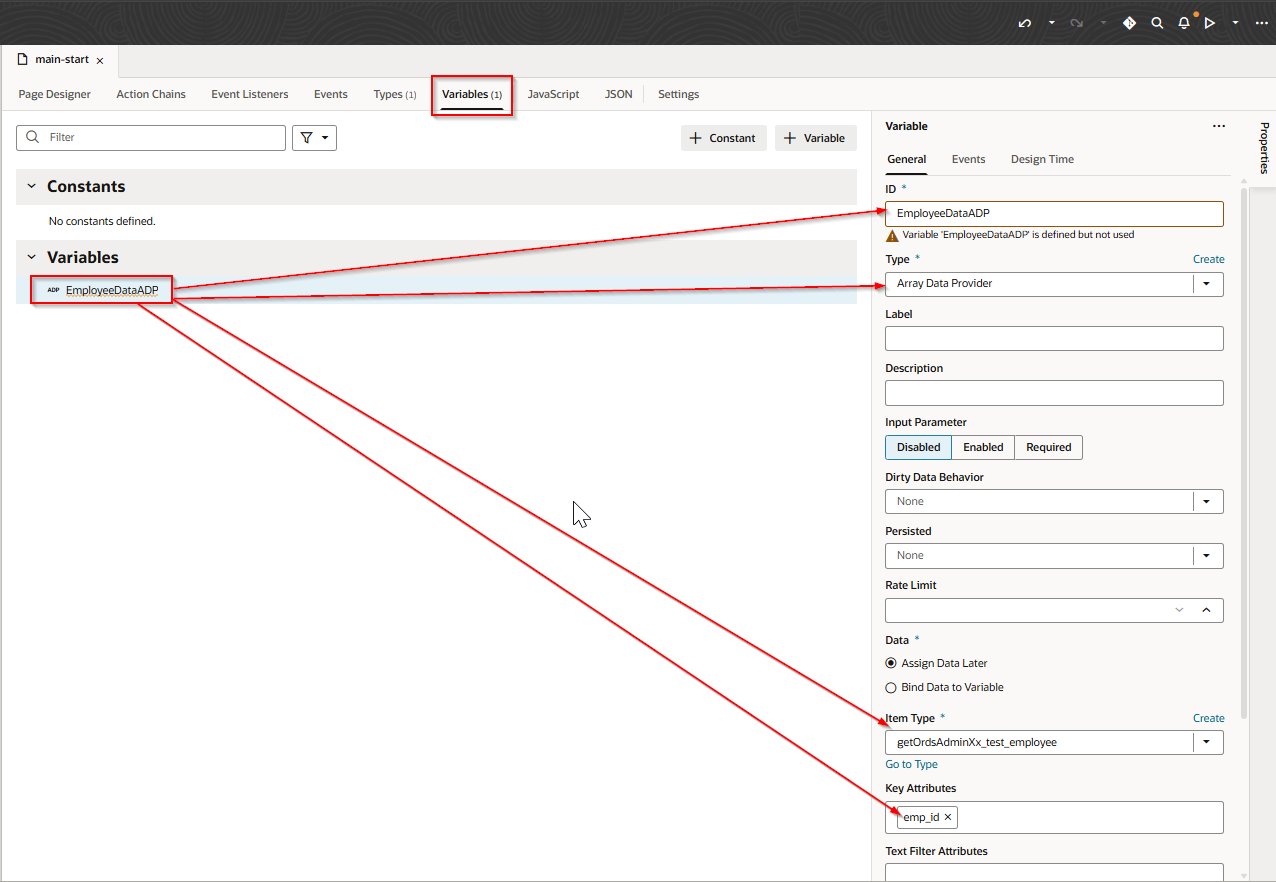The height and width of the screenshot is (882, 1276).
Task: Close the main-start tab
Action: click(100, 61)
